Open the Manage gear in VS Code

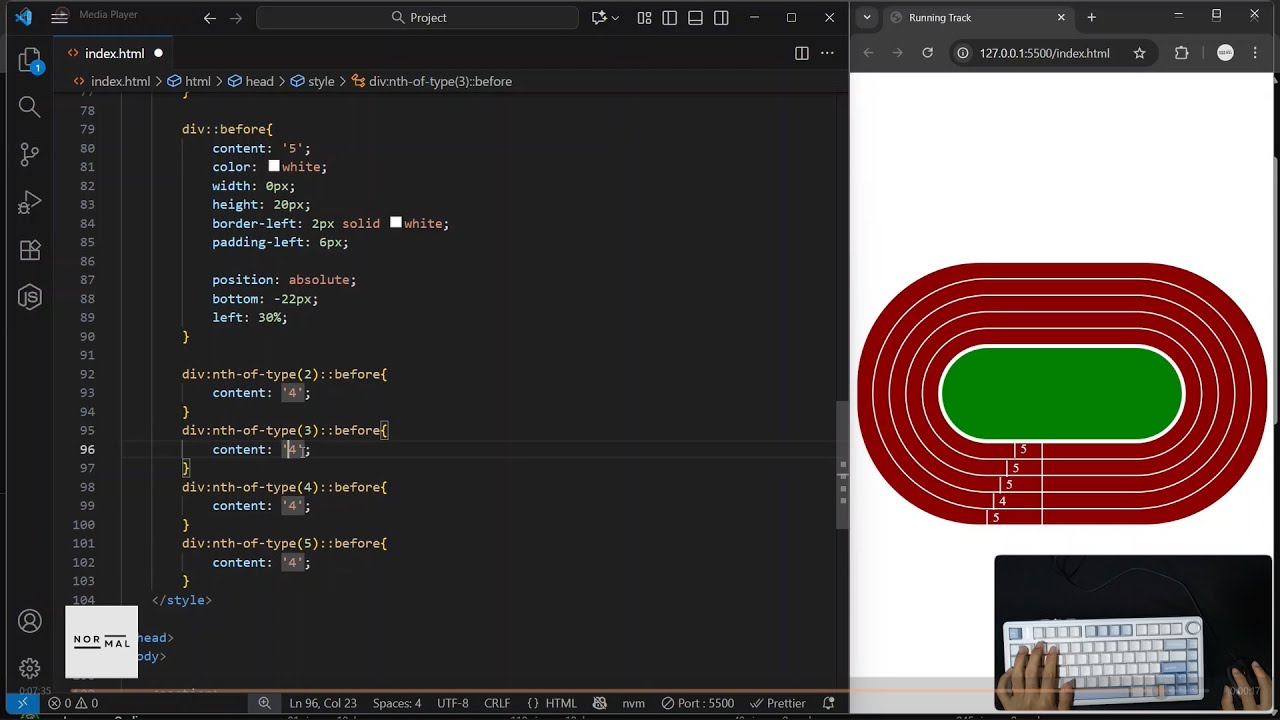click(29, 668)
